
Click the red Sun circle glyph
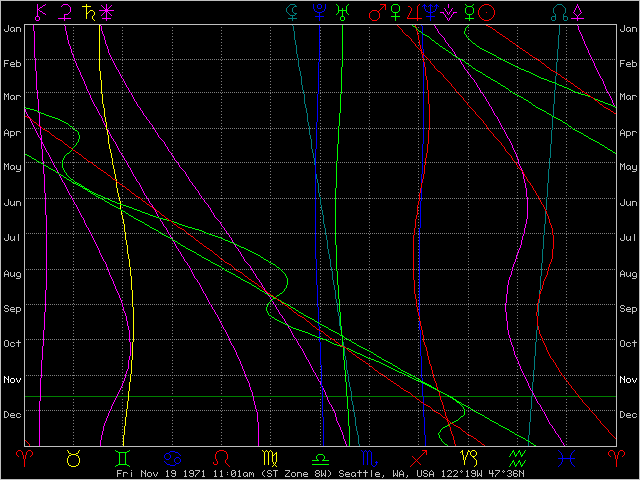487,12
